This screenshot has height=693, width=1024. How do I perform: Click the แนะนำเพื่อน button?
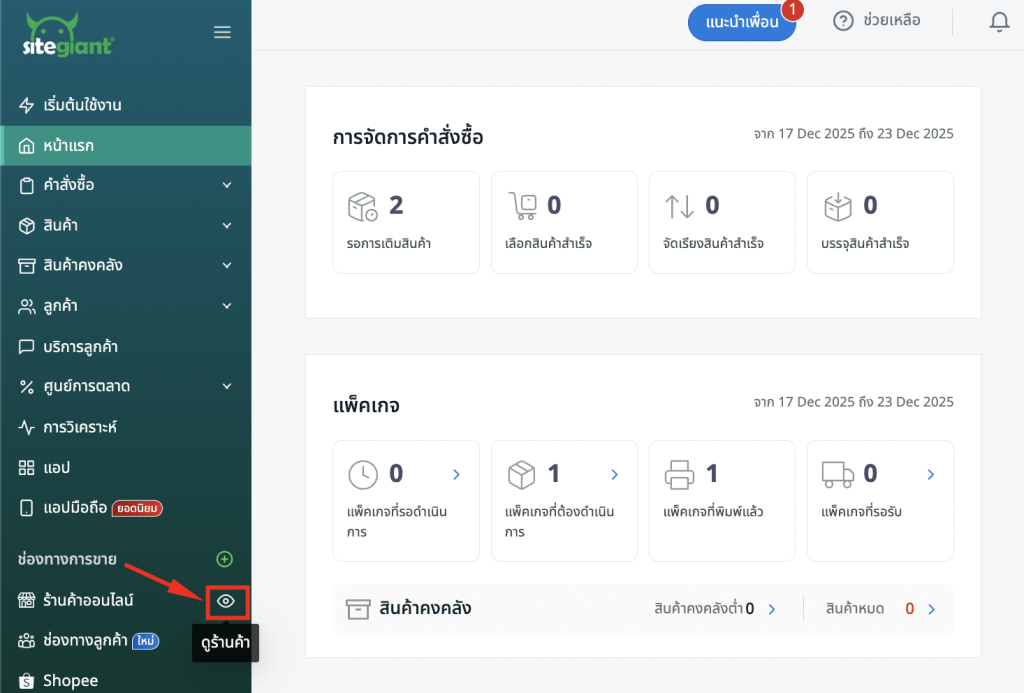tap(741, 22)
